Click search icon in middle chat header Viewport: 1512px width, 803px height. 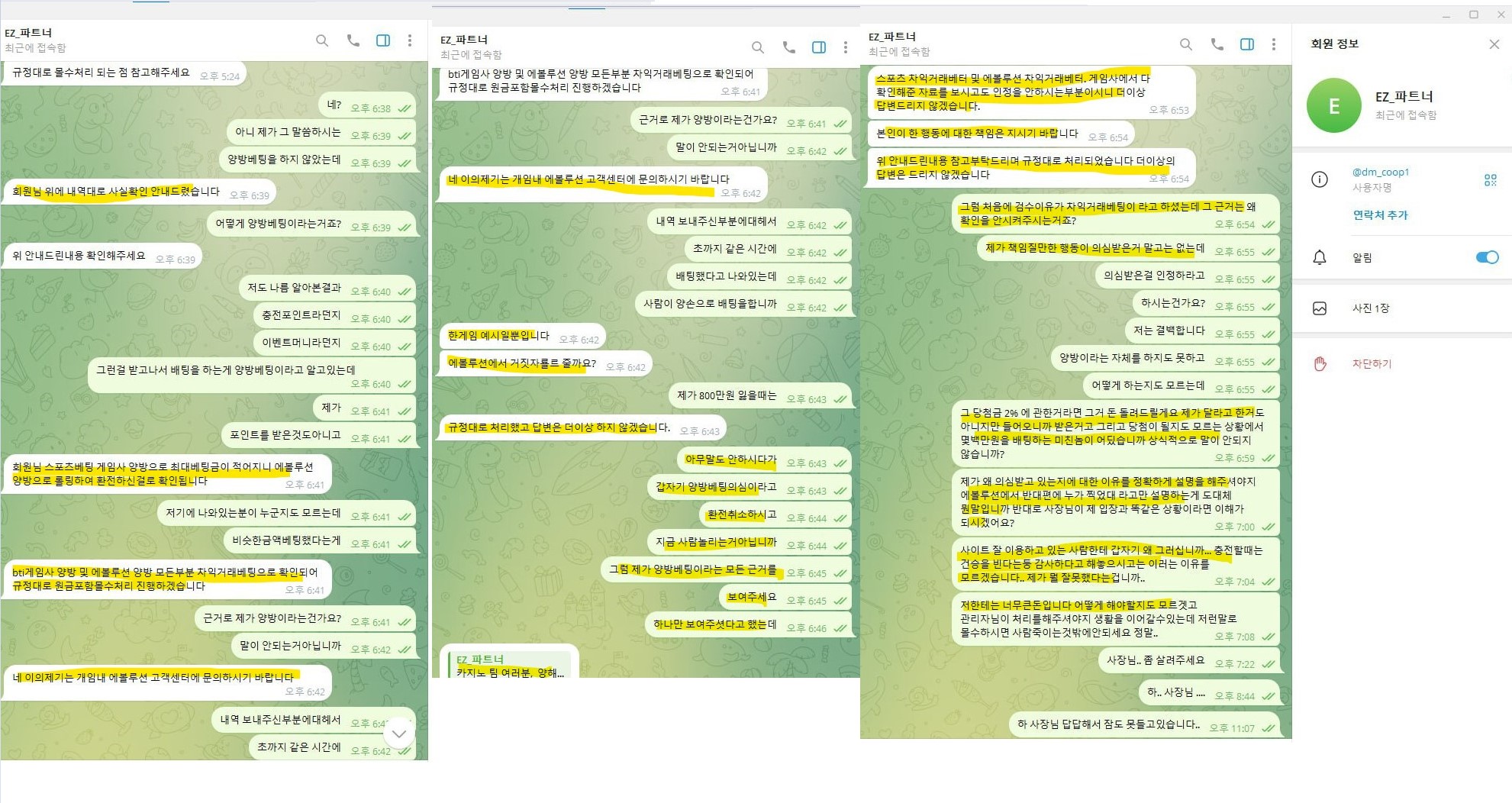coord(758,47)
